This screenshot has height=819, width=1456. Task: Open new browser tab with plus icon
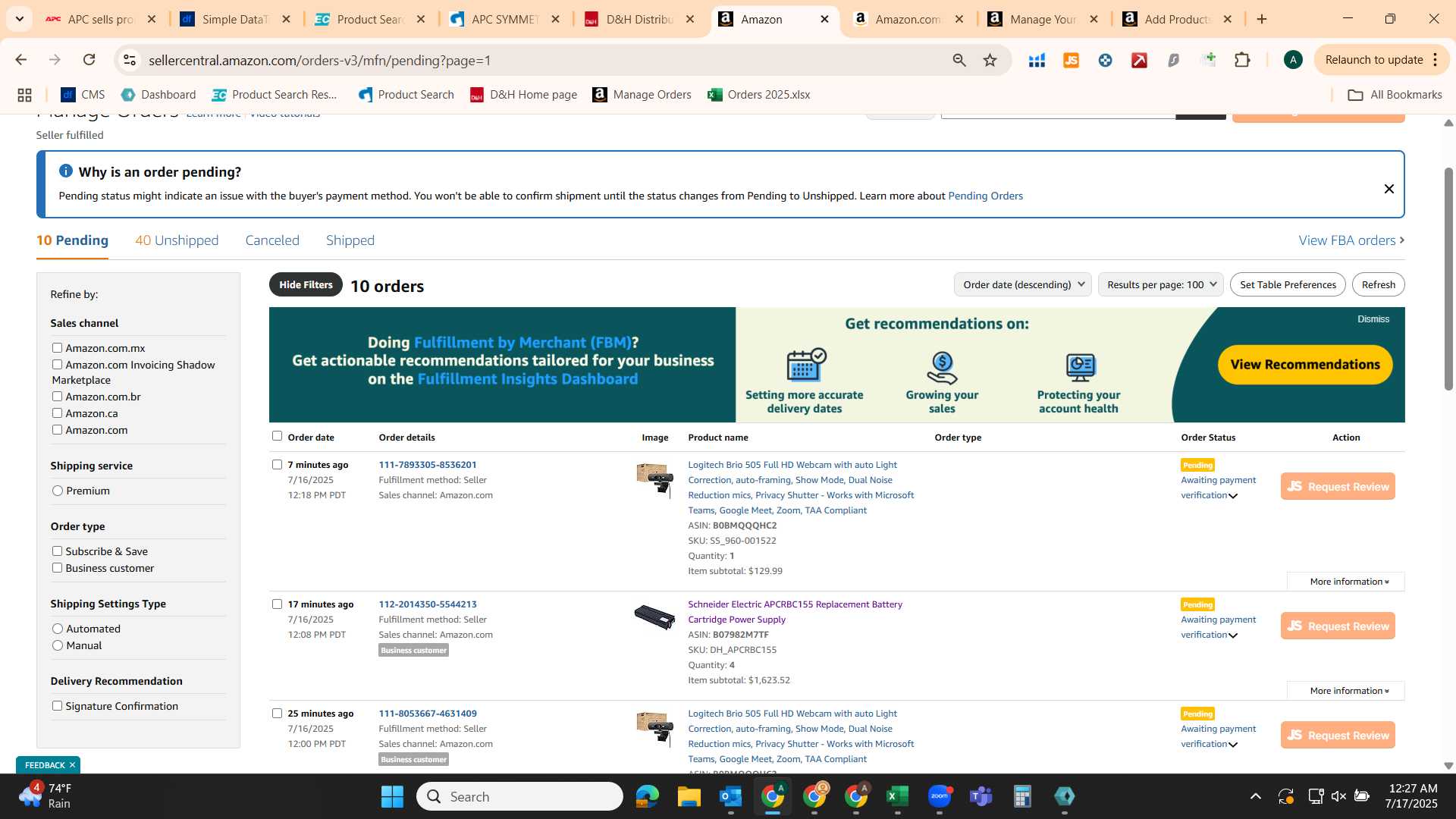click(x=1262, y=19)
